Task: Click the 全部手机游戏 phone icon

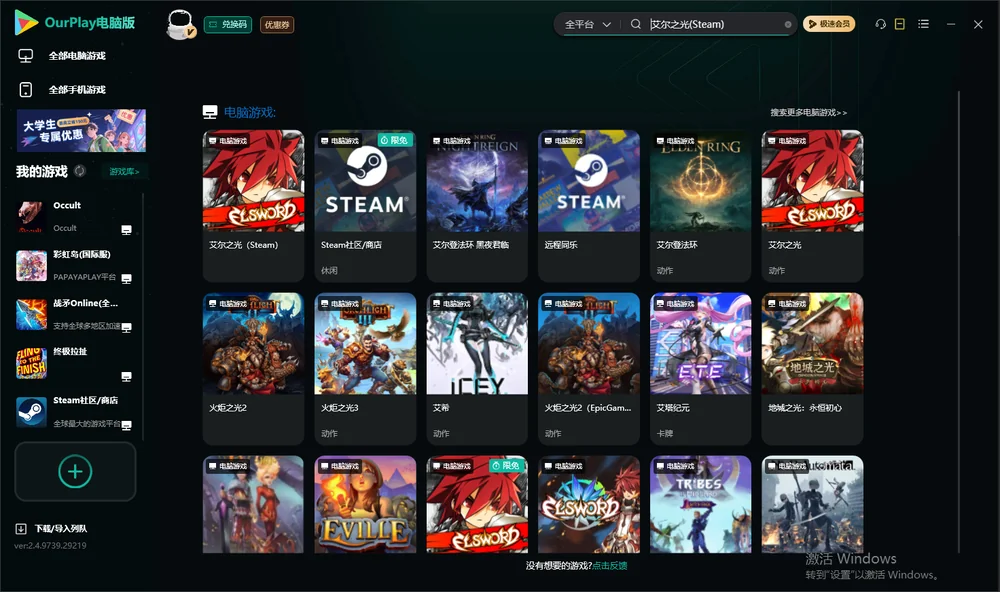Action: point(26,89)
